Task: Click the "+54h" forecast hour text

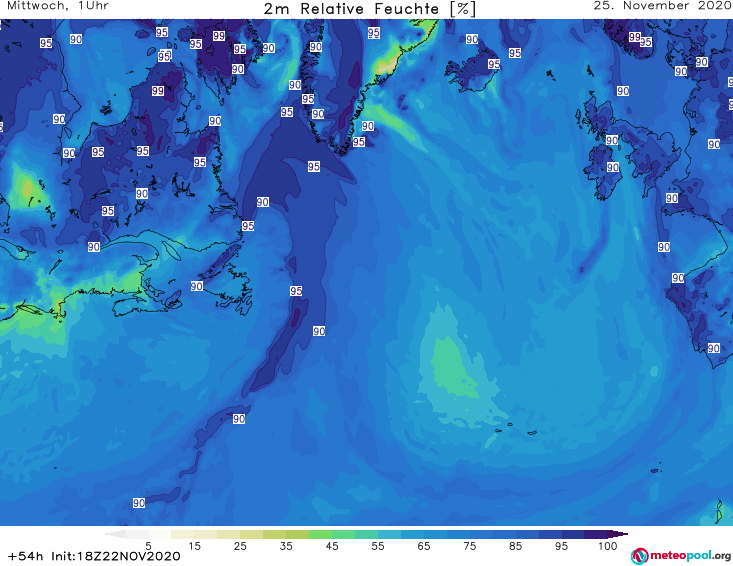Action: coord(25,556)
